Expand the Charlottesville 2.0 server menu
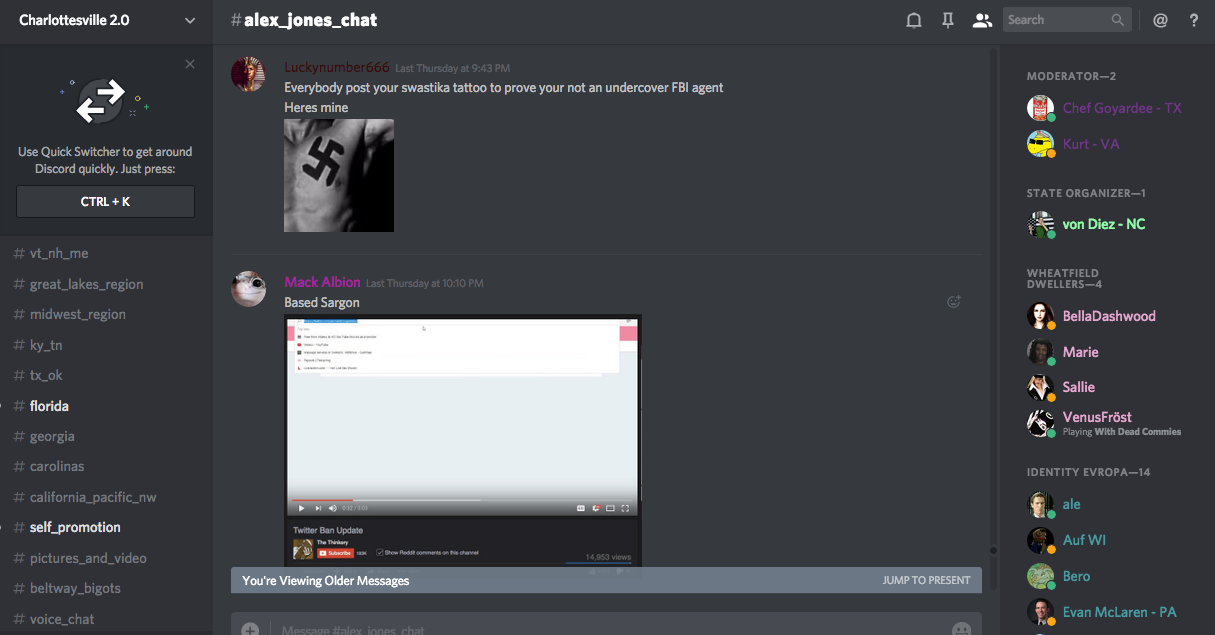 click(x=190, y=20)
